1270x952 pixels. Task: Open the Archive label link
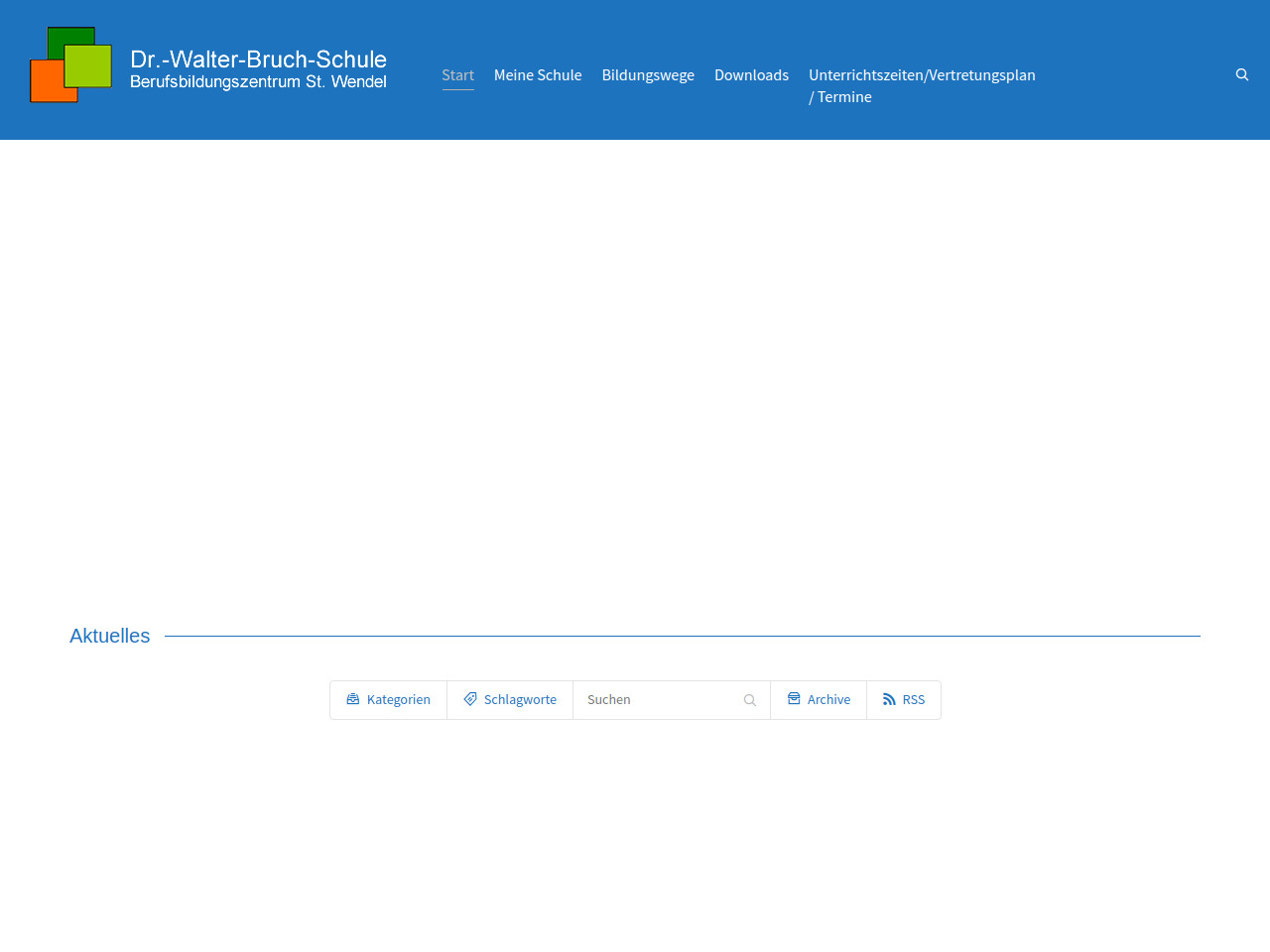coord(828,700)
